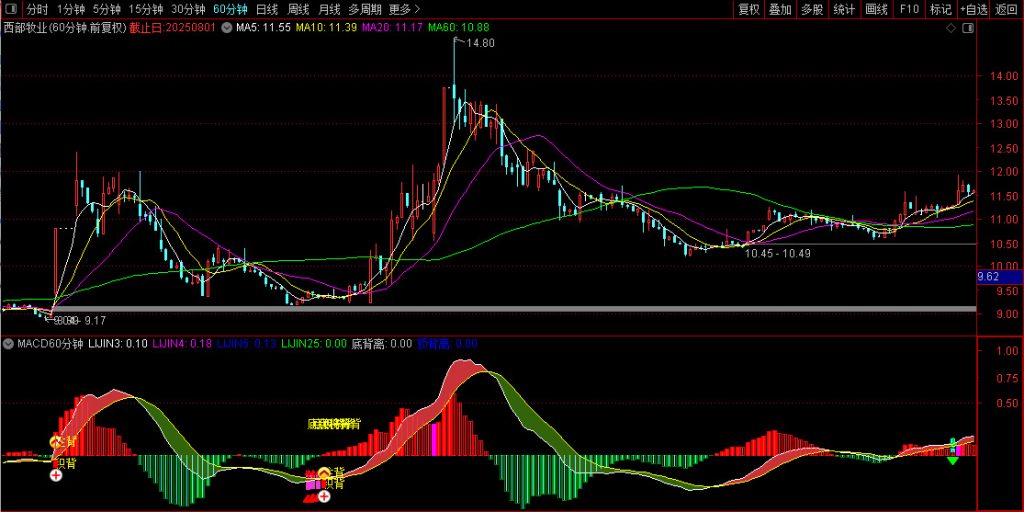Open the moving average indicator dropdown arrow
The image size is (1024, 512).
pos(227,28)
